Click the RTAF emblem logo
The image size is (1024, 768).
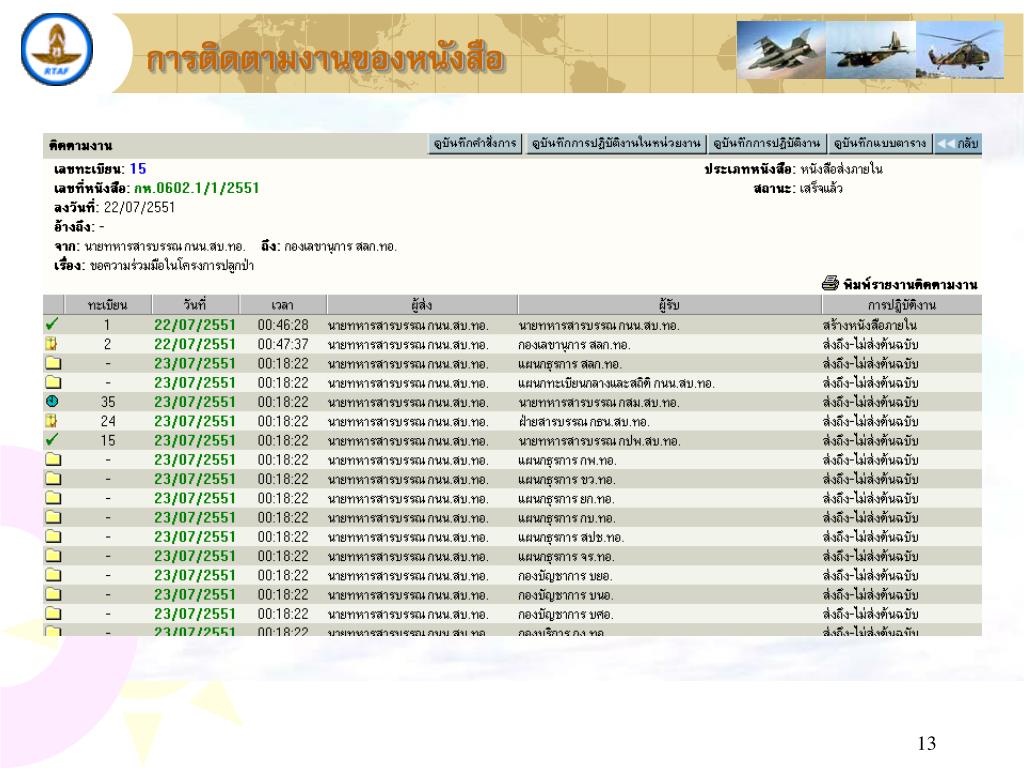click(x=57, y=50)
